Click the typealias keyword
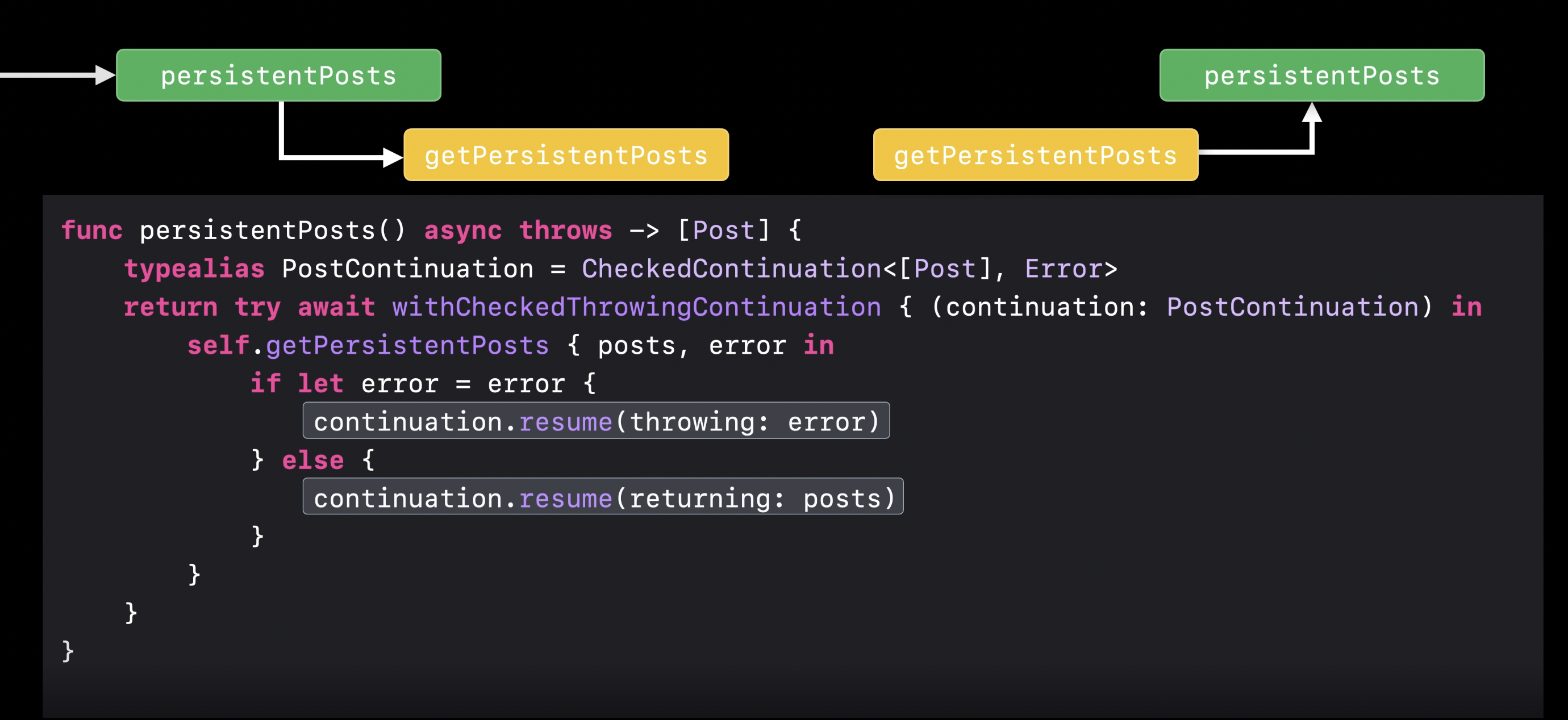 [x=194, y=269]
